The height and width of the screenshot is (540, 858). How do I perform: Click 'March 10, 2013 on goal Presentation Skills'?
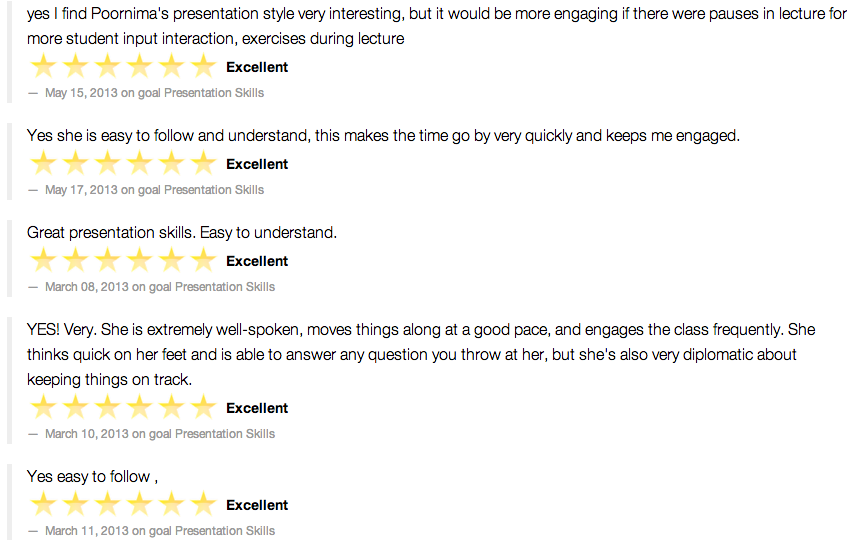[x=160, y=434]
